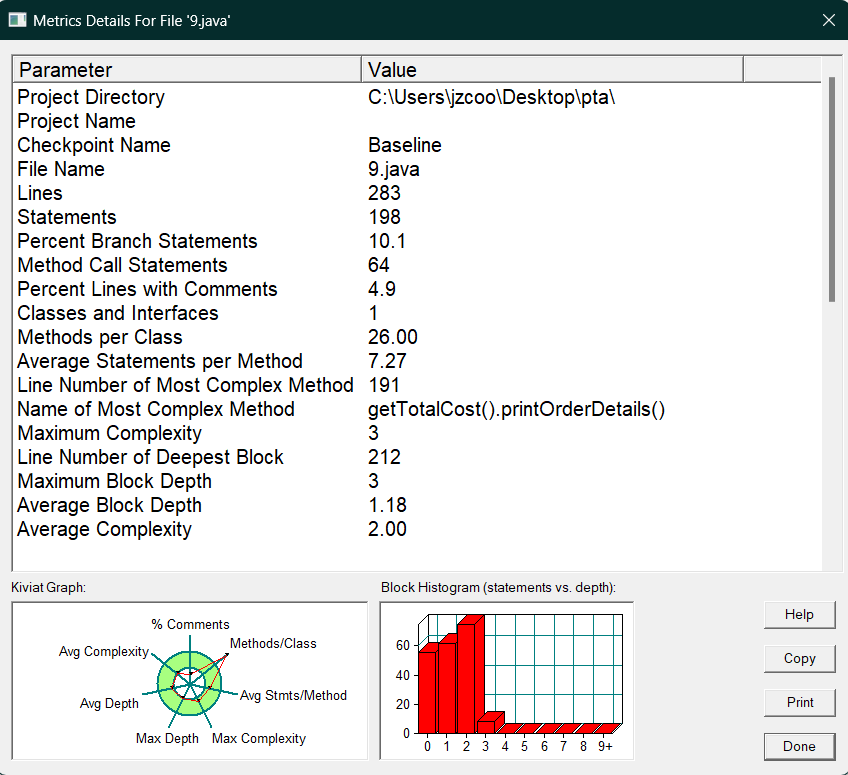Click the metrics list scrollbar thumb
The image size is (848, 775).
coord(832,189)
